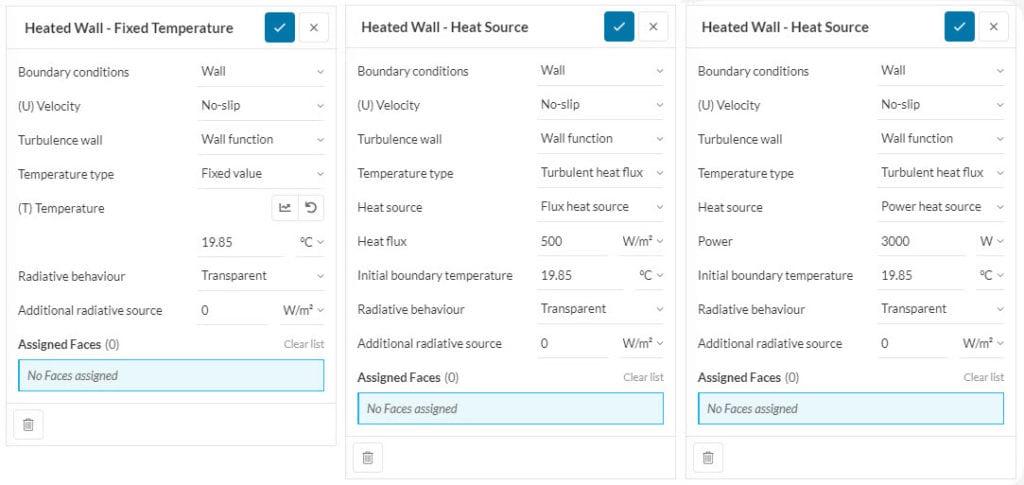1024x485 pixels.
Task: Clear list of faces in Fixed Temperature panel
Action: click(x=303, y=344)
